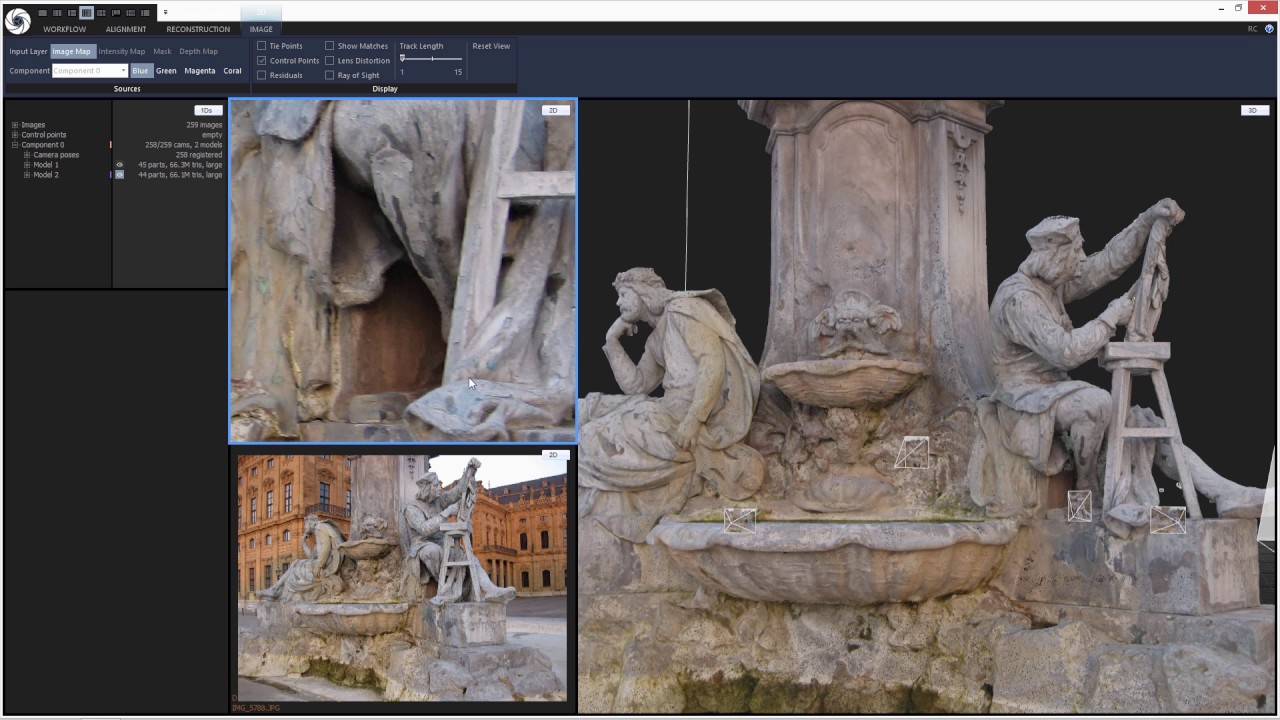
Task: Enable the Tie Points checkbox
Action: pos(262,46)
